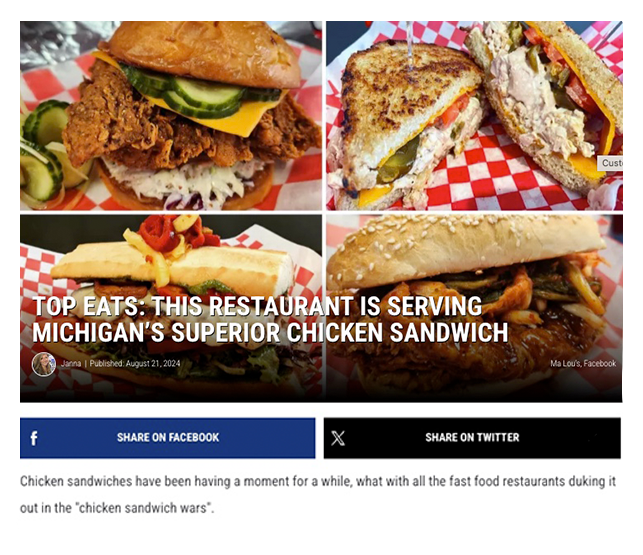
Task: Click the Facebook "f" logo icon
Action: coord(34,438)
